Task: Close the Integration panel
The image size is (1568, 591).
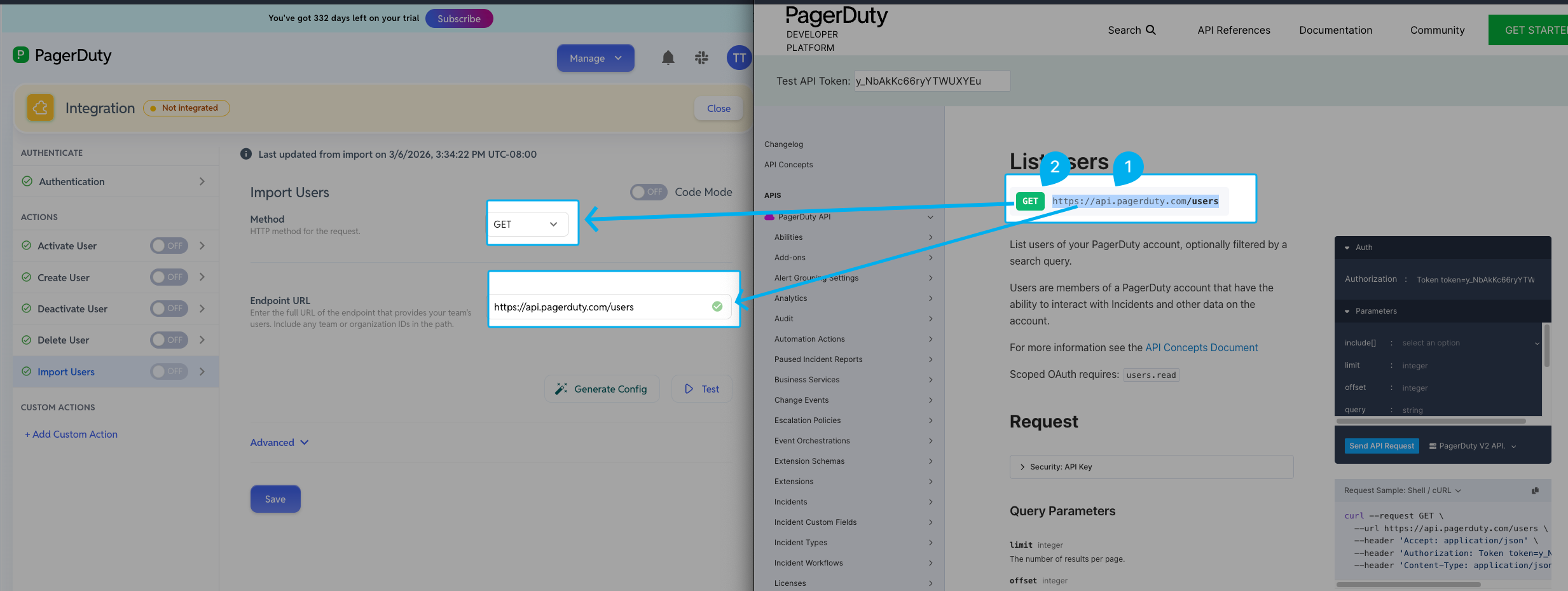Action: pyautogui.click(x=719, y=108)
